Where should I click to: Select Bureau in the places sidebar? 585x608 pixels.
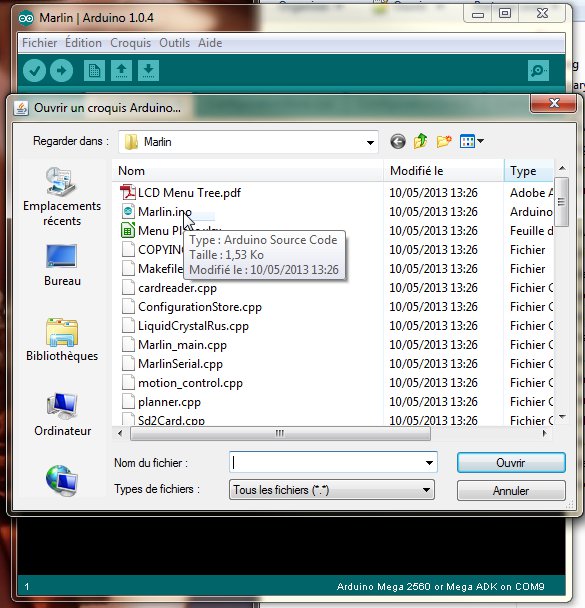coord(62,265)
